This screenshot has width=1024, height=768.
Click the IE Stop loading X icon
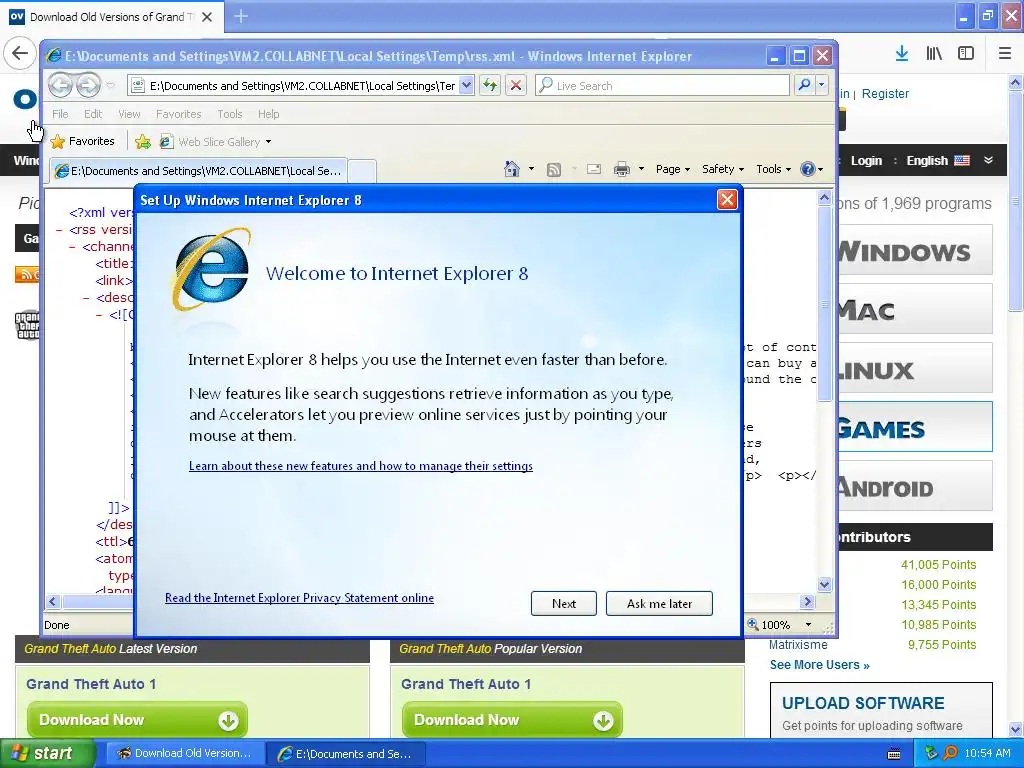[516, 85]
